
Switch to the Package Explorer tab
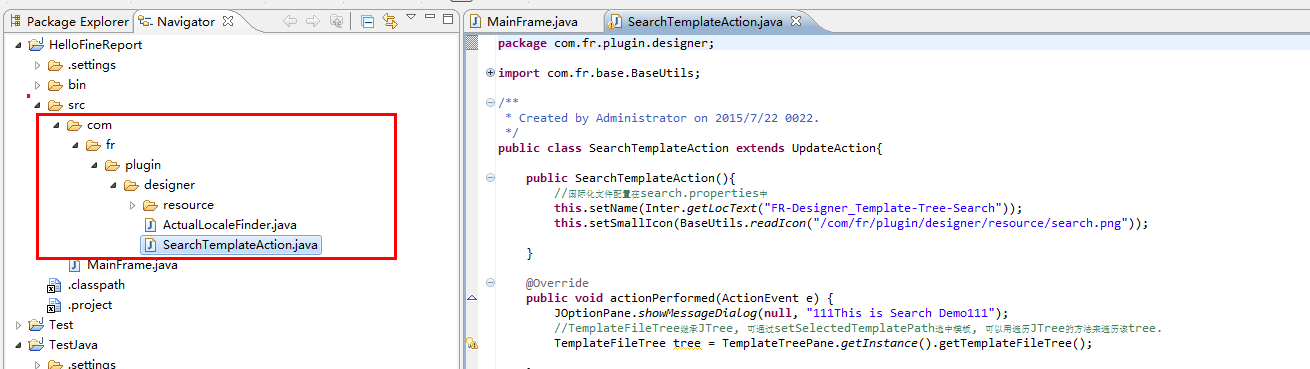[69, 21]
